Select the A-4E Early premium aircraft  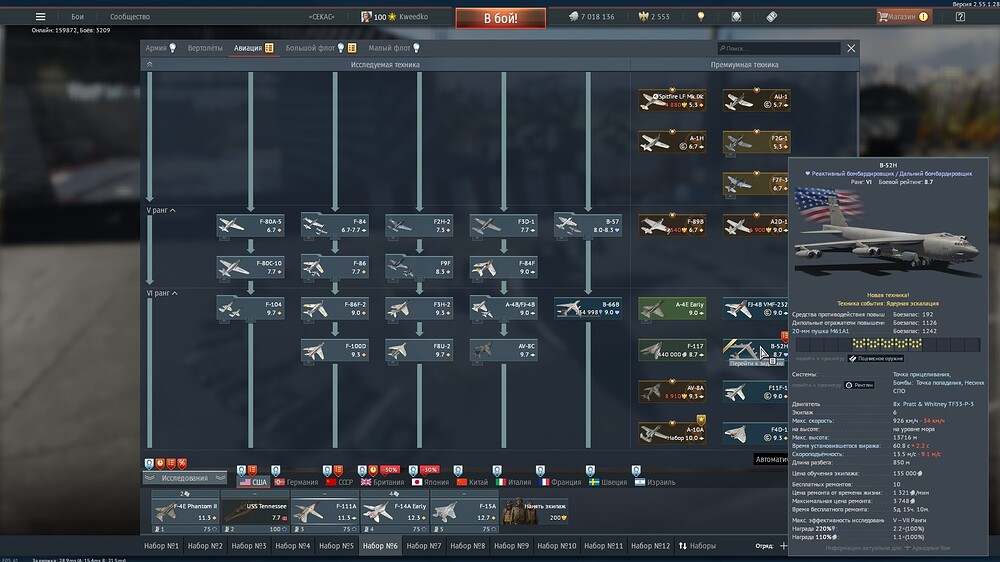(671, 307)
